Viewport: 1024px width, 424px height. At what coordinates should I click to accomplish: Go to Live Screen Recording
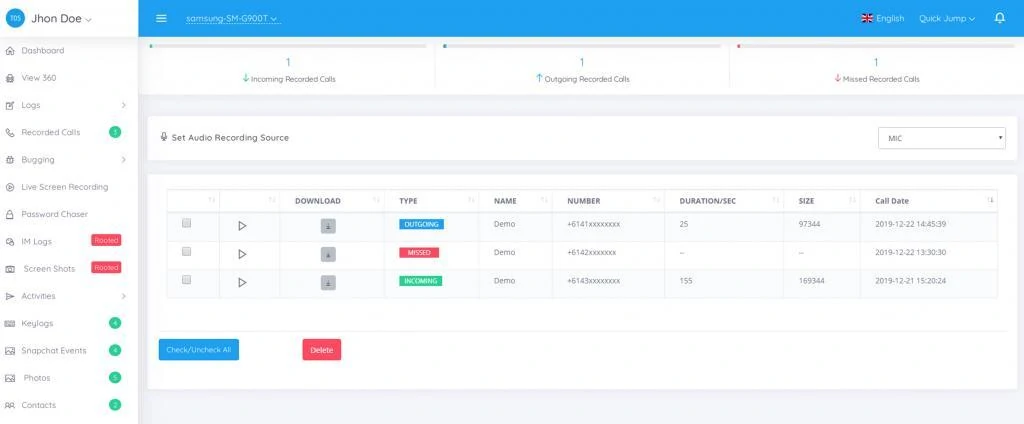[x=64, y=187]
